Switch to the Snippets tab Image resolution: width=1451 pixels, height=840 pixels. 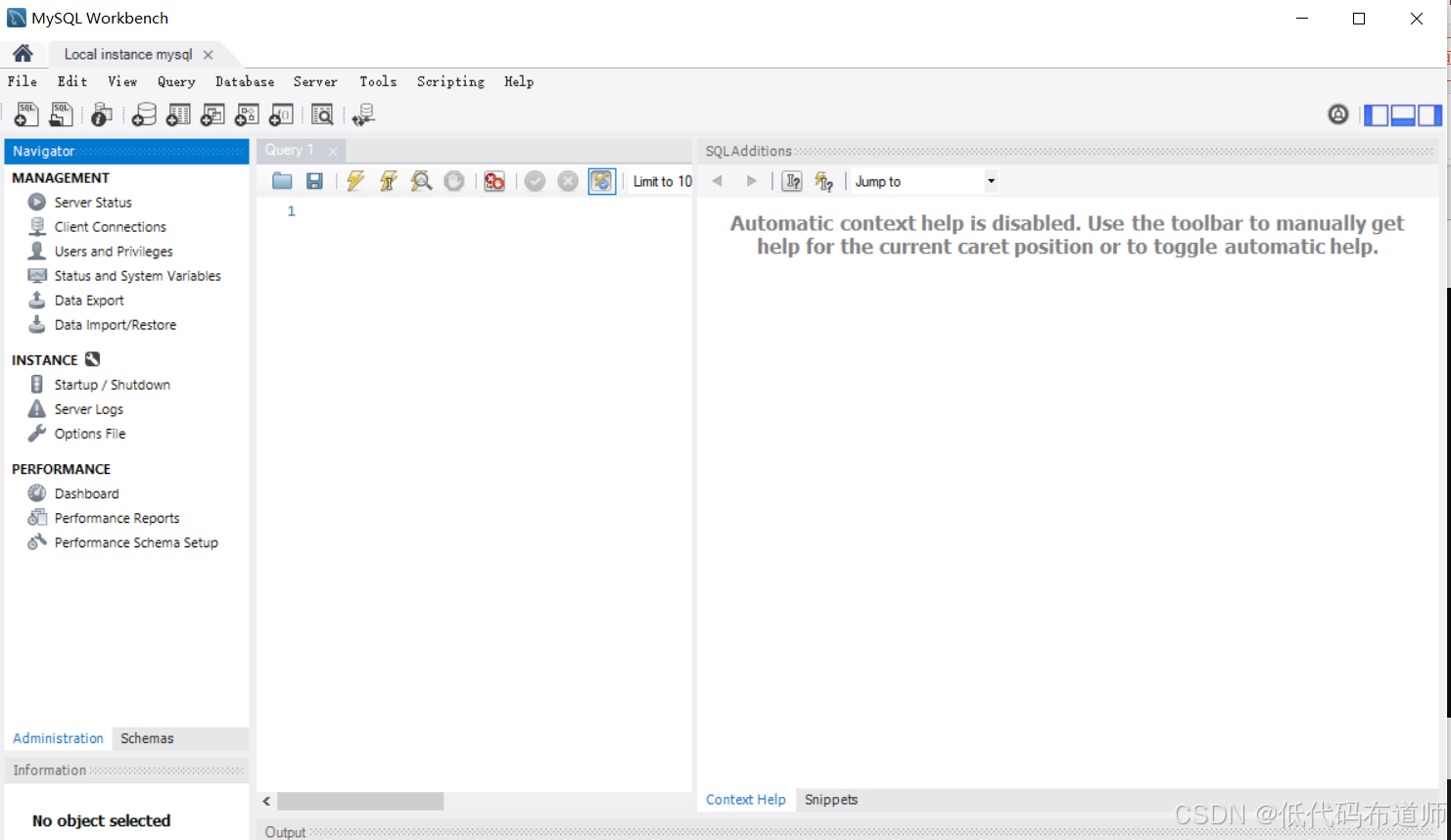tap(831, 800)
